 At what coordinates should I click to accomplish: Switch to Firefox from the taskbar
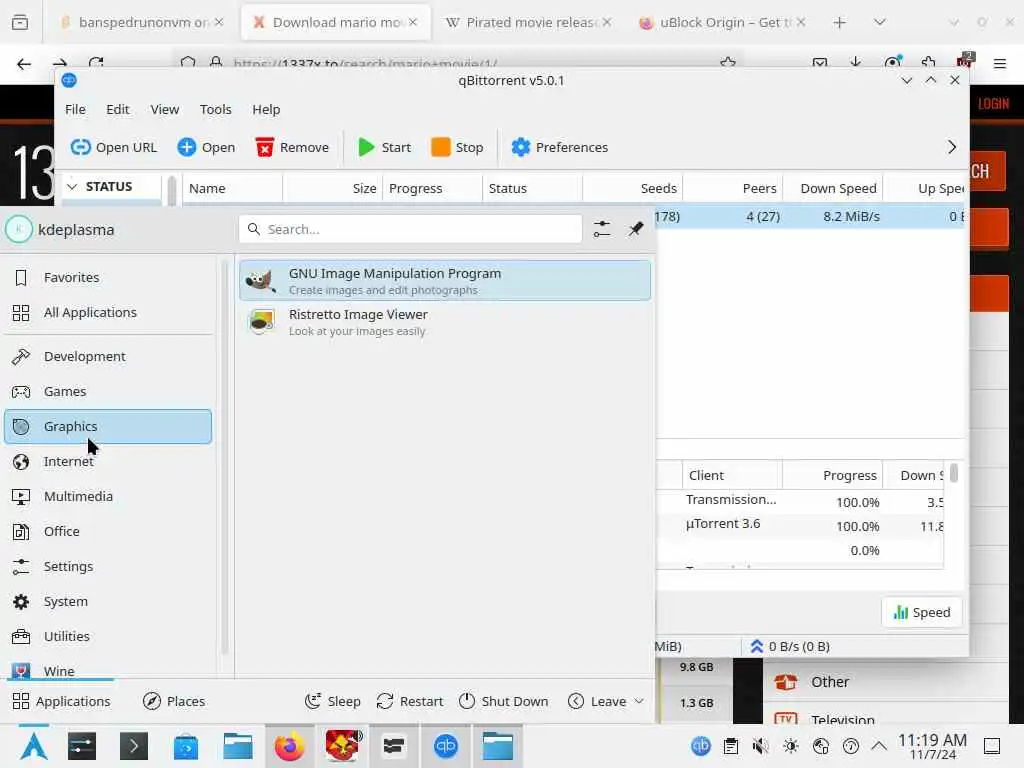click(289, 746)
